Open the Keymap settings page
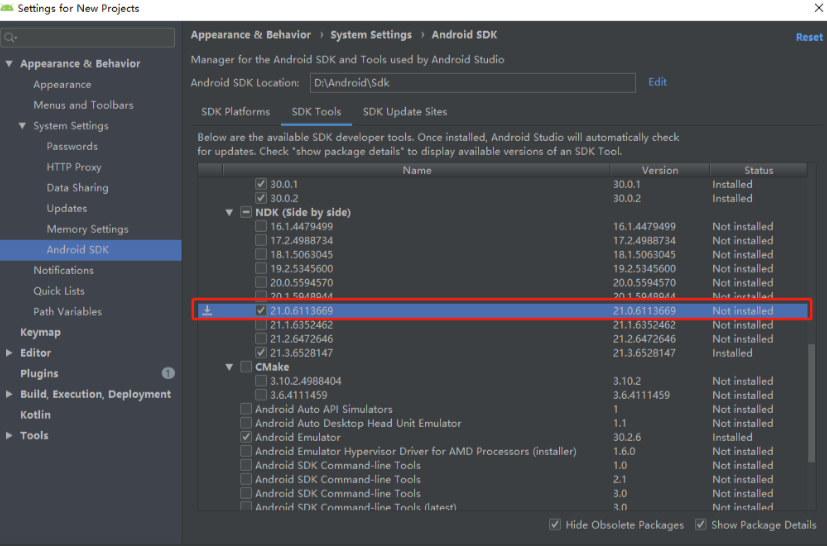Screen dimensions: 827x546 (40, 332)
